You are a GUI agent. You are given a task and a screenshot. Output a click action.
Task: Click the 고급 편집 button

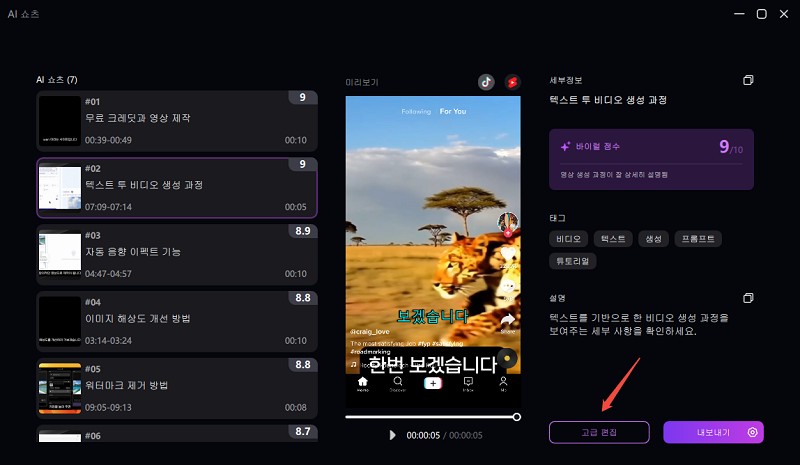(599, 432)
